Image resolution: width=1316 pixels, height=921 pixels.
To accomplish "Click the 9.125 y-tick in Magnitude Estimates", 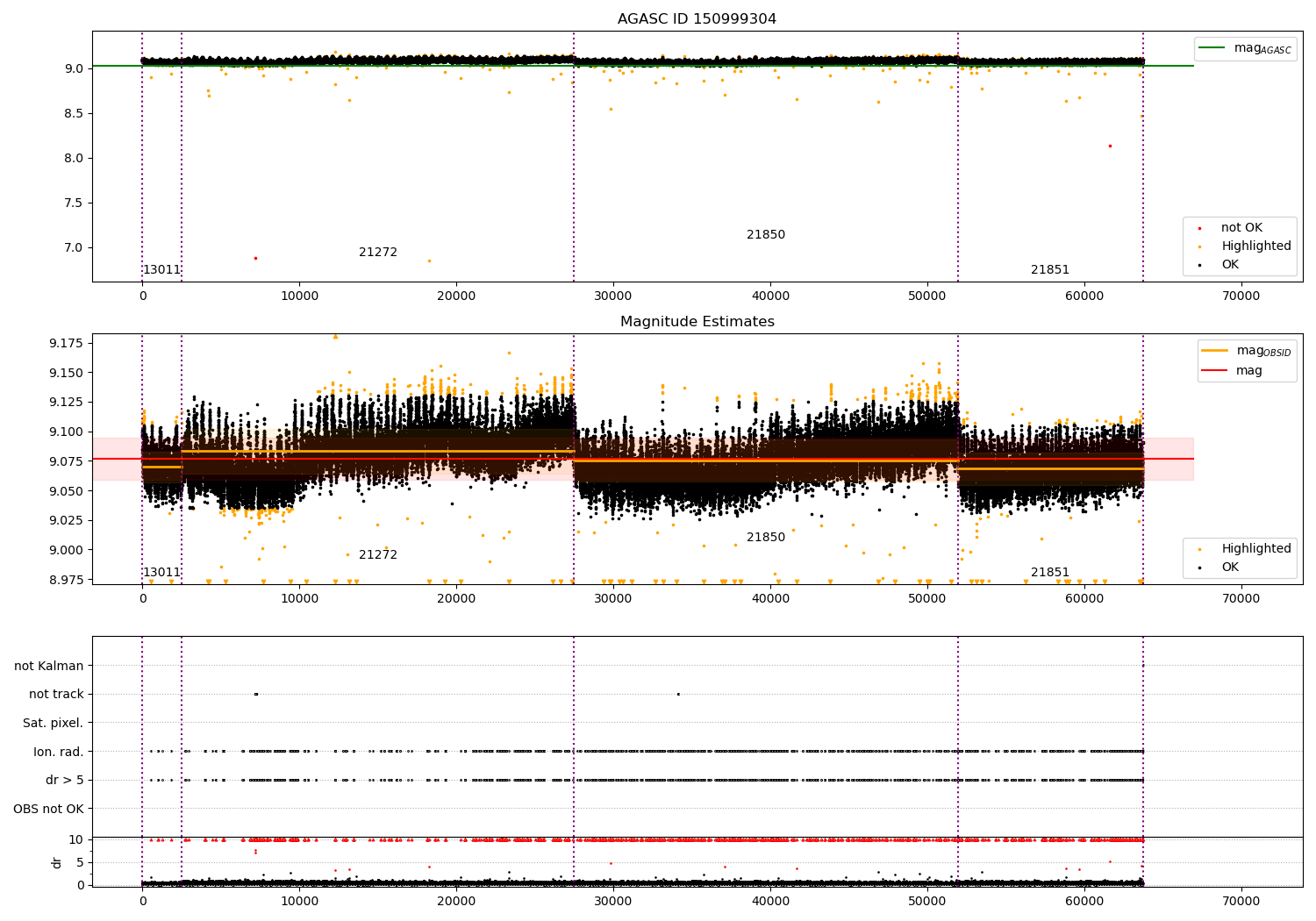I will 67,403.
